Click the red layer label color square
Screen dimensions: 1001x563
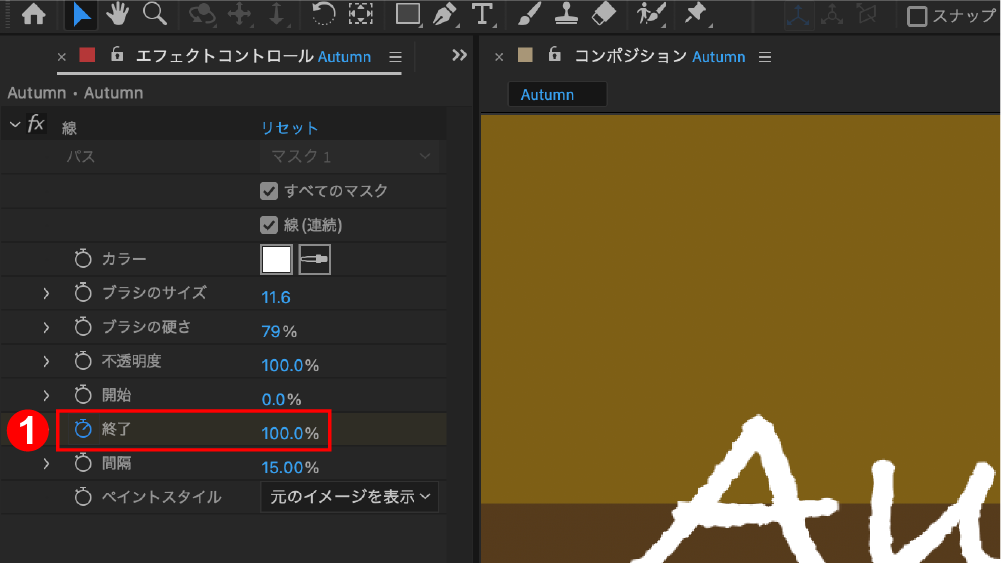click(87, 55)
